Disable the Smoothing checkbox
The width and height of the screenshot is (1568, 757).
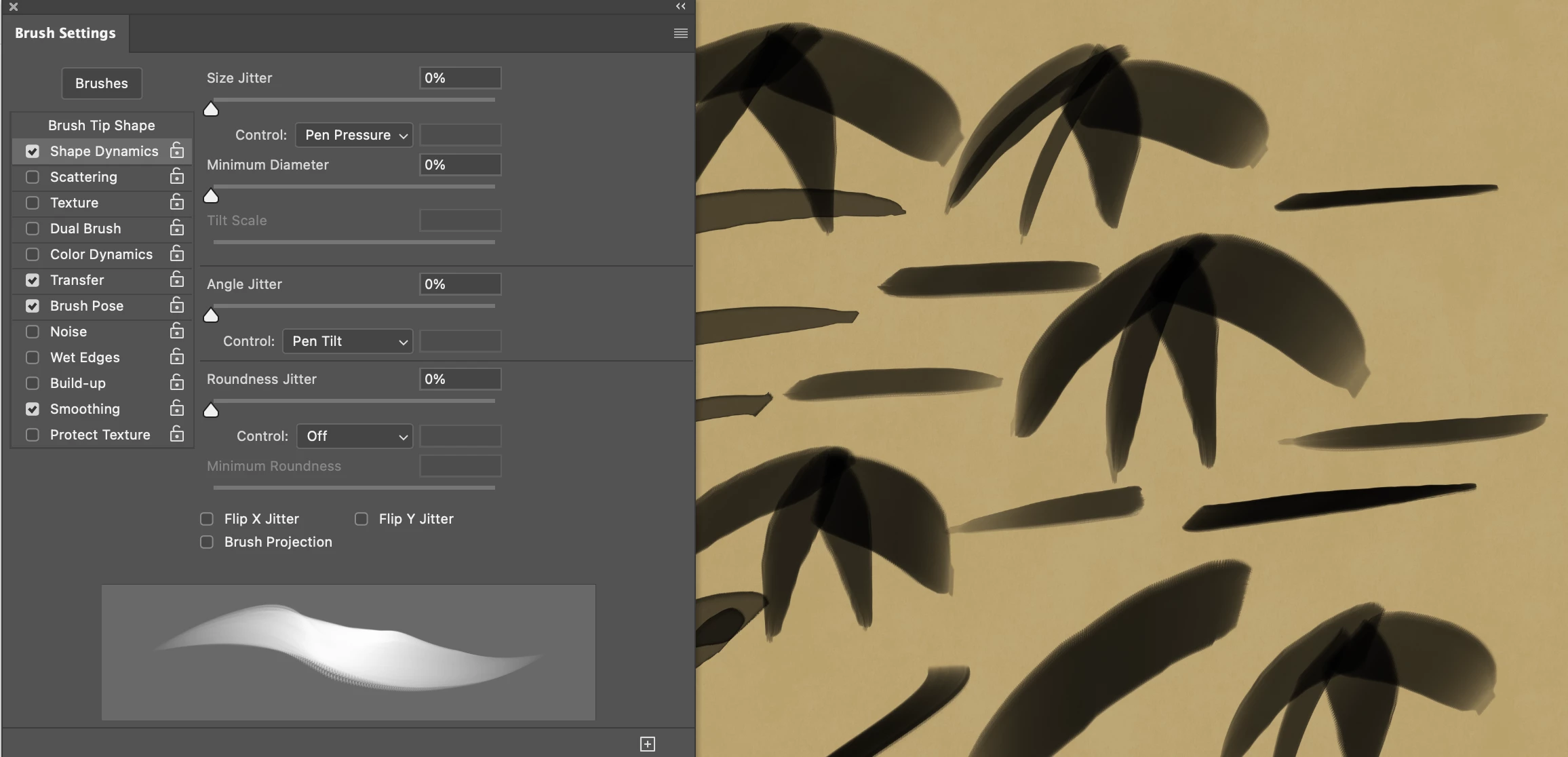coord(32,409)
